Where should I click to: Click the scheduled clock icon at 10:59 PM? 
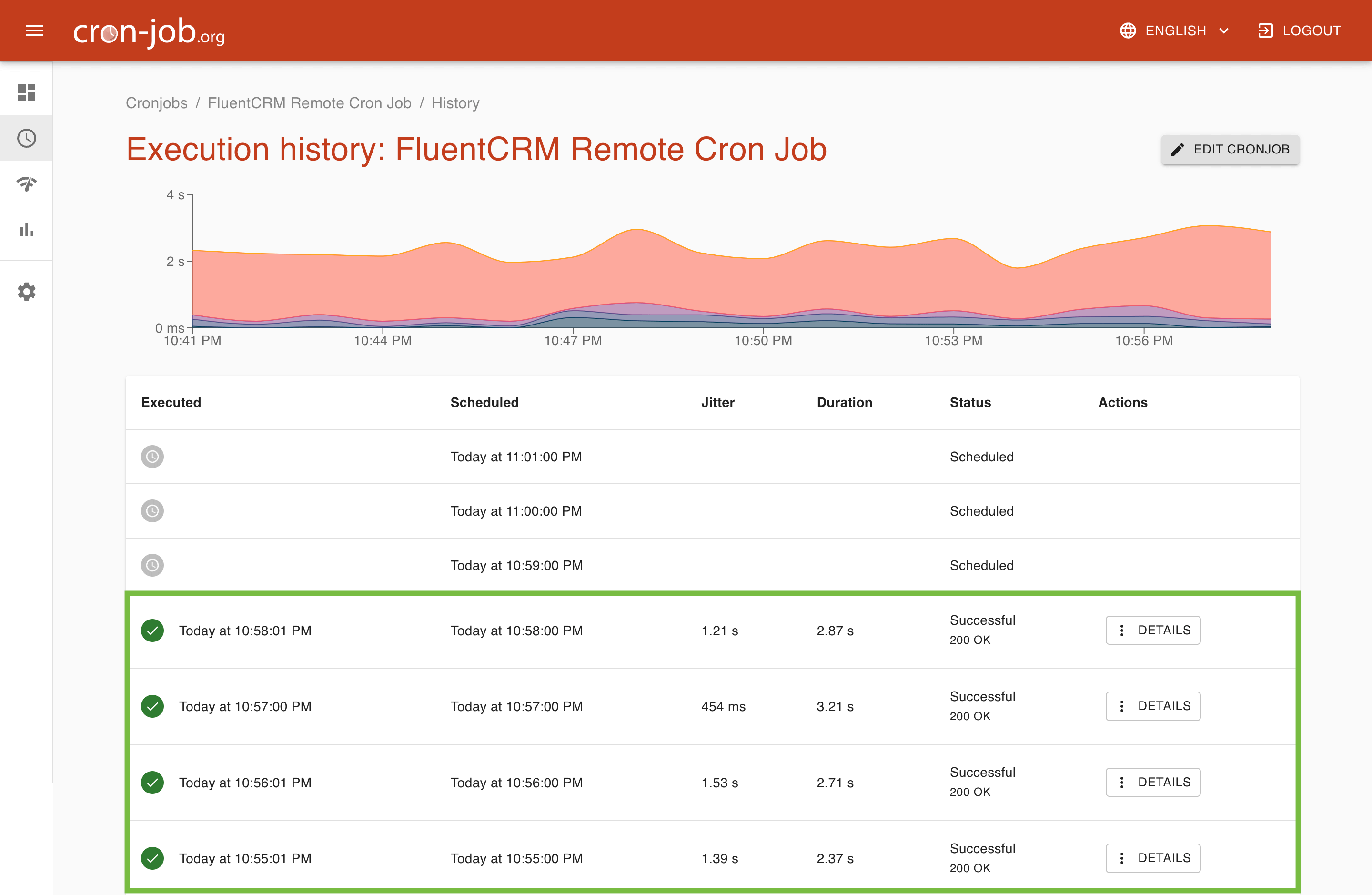[152, 565]
